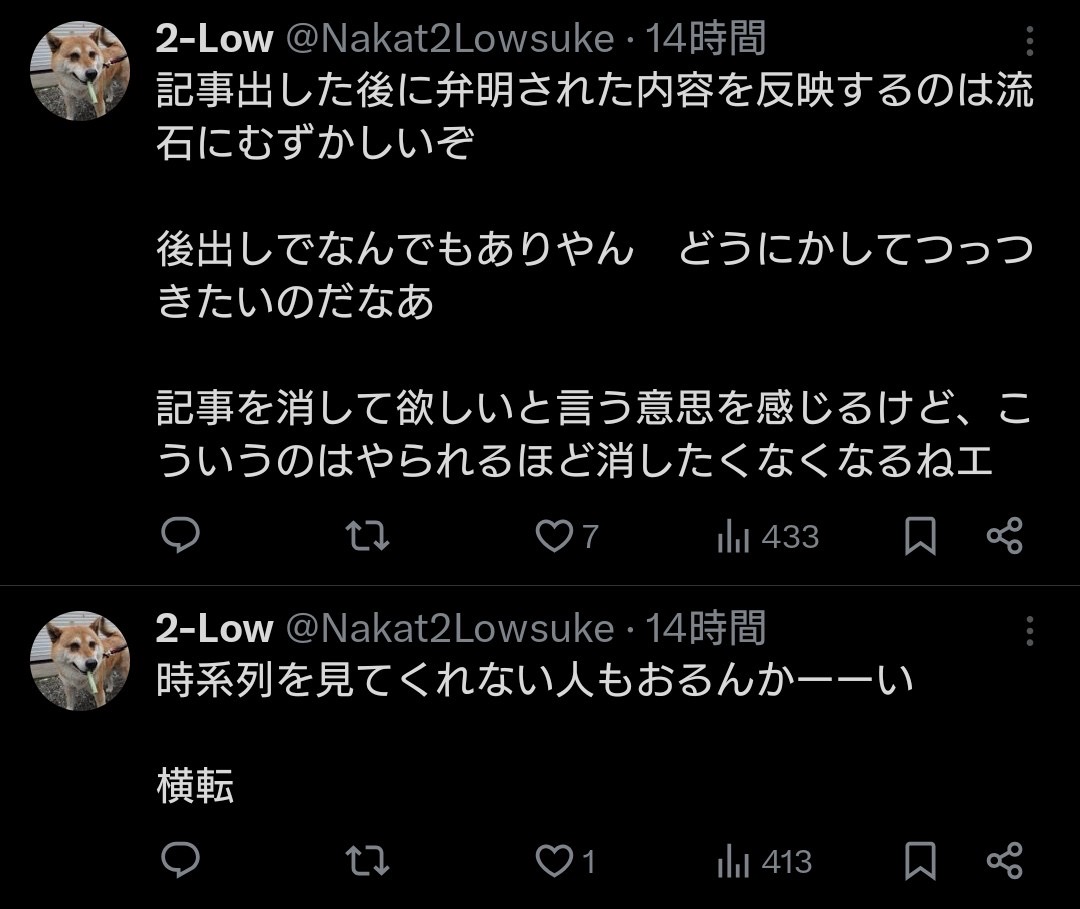Screen dimensions: 1080x909
Task: Share the 時系列 tweet
Action: coord(1004,861)
